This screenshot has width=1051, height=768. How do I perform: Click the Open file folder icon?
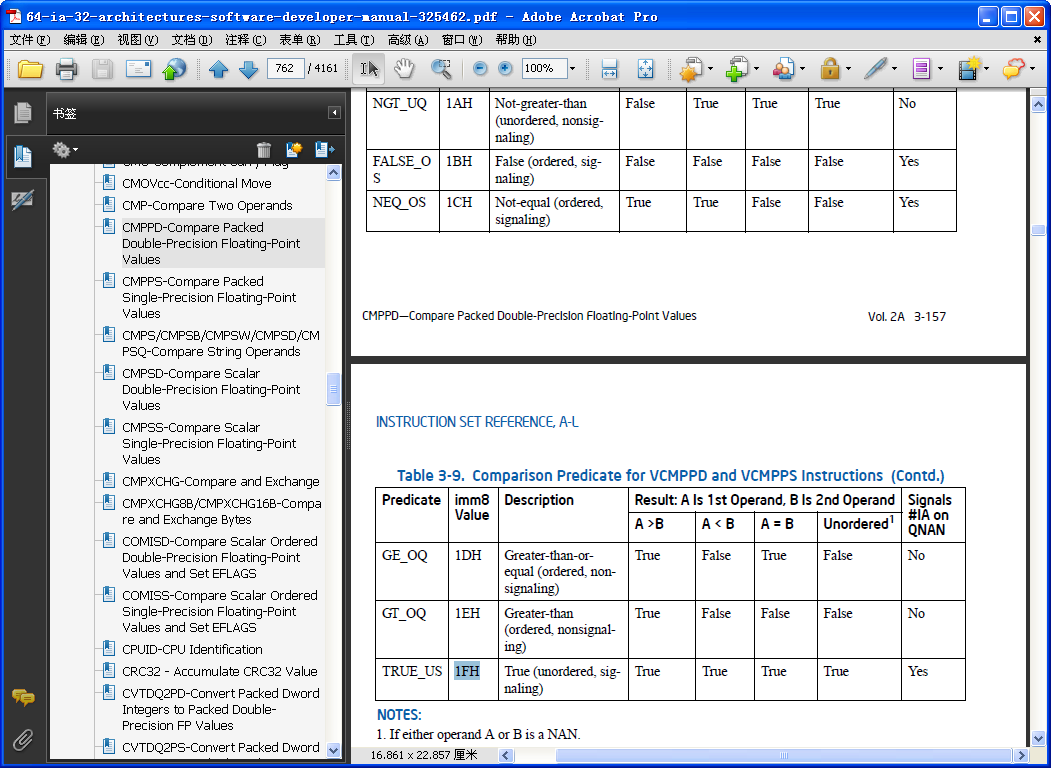(x=30, y=69)
